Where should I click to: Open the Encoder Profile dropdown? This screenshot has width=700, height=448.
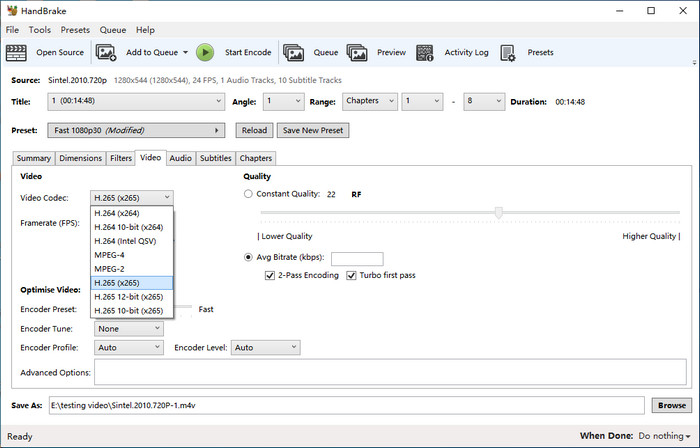tap(129, 348)
